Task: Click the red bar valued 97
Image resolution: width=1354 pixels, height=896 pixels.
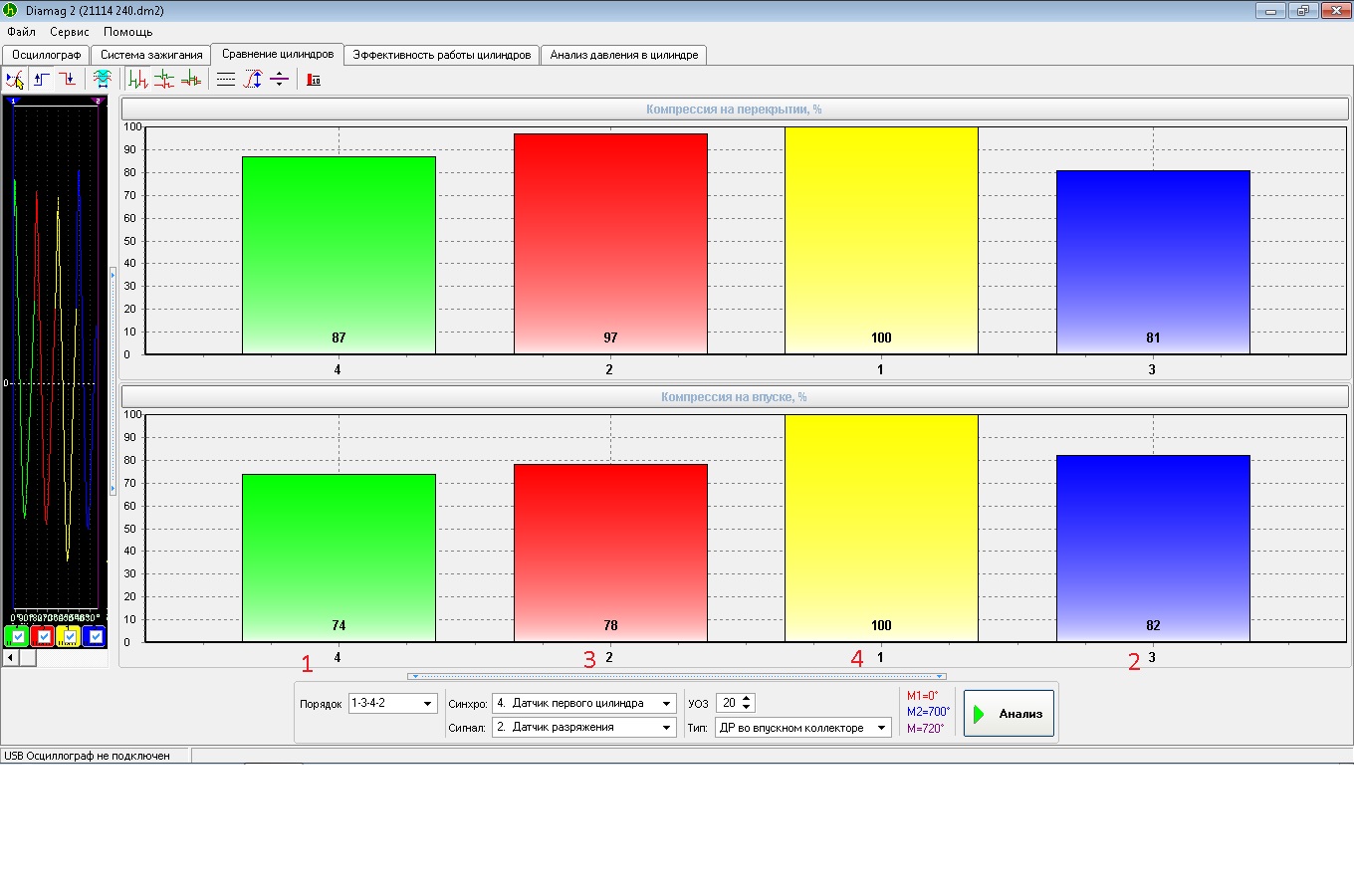Action: (x=610, y=244)
